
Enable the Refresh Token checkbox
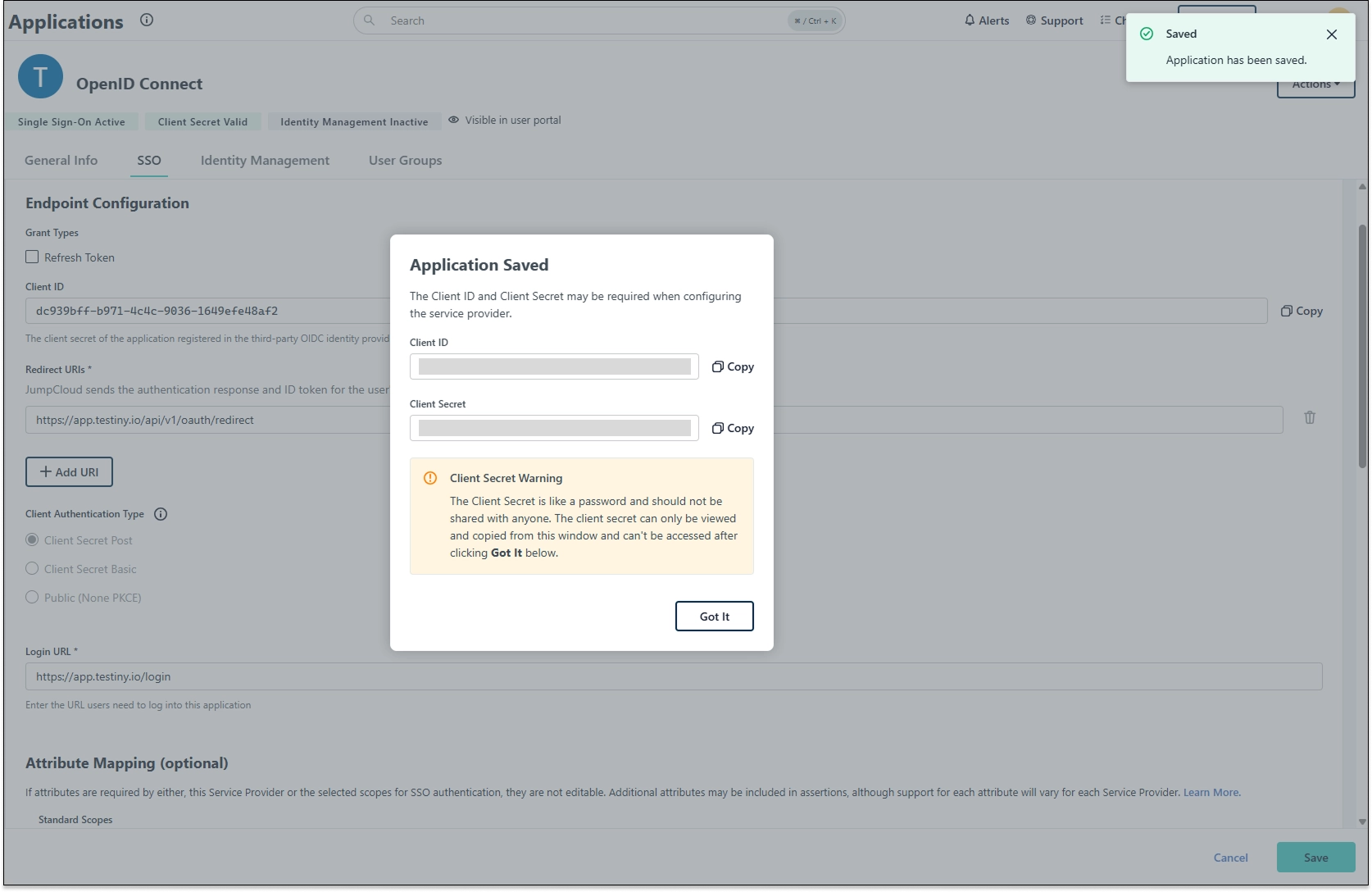coord(32,257)
